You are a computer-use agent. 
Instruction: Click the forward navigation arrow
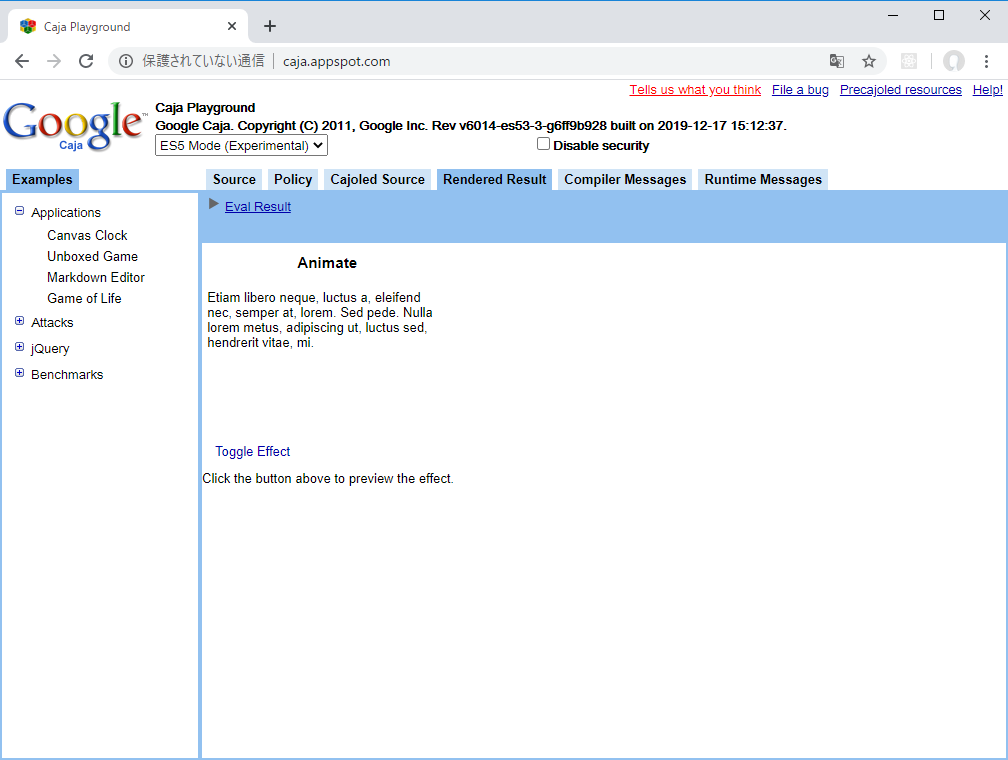[53, 61]
